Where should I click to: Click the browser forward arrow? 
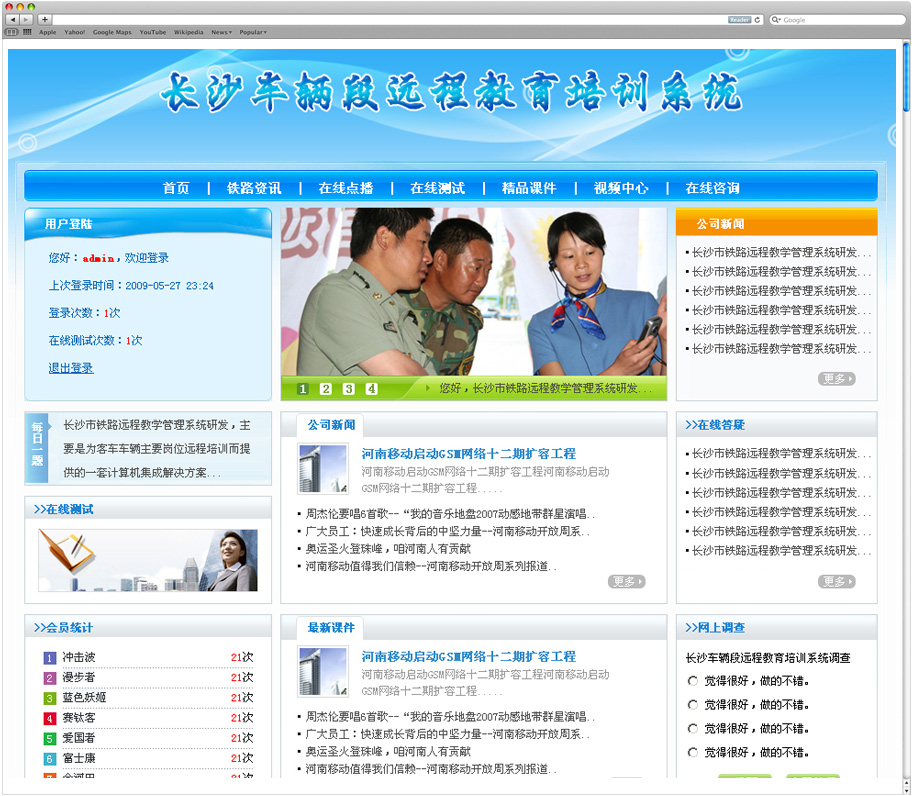click(26, 20)
